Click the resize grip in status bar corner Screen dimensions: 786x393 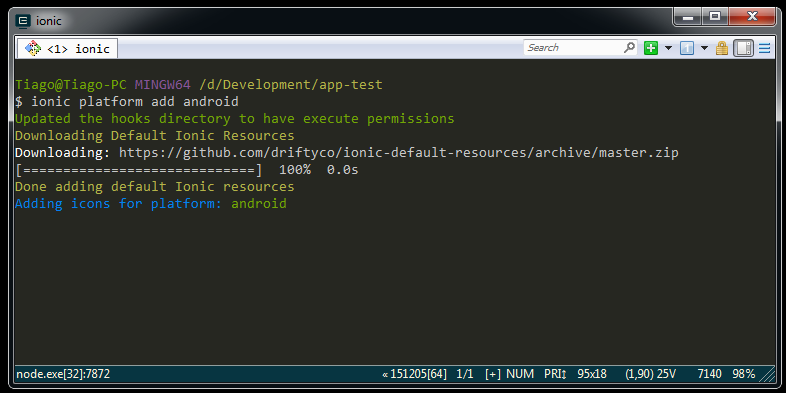point(768,374)
